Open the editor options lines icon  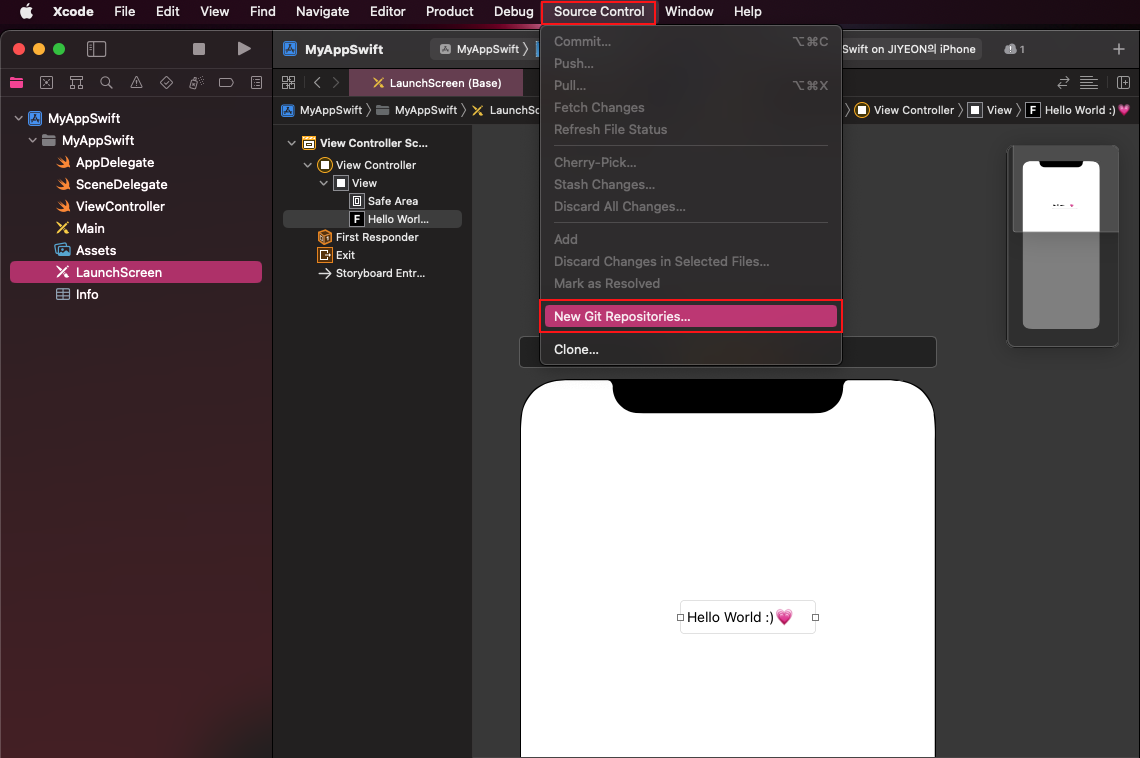coord(1088,83)
